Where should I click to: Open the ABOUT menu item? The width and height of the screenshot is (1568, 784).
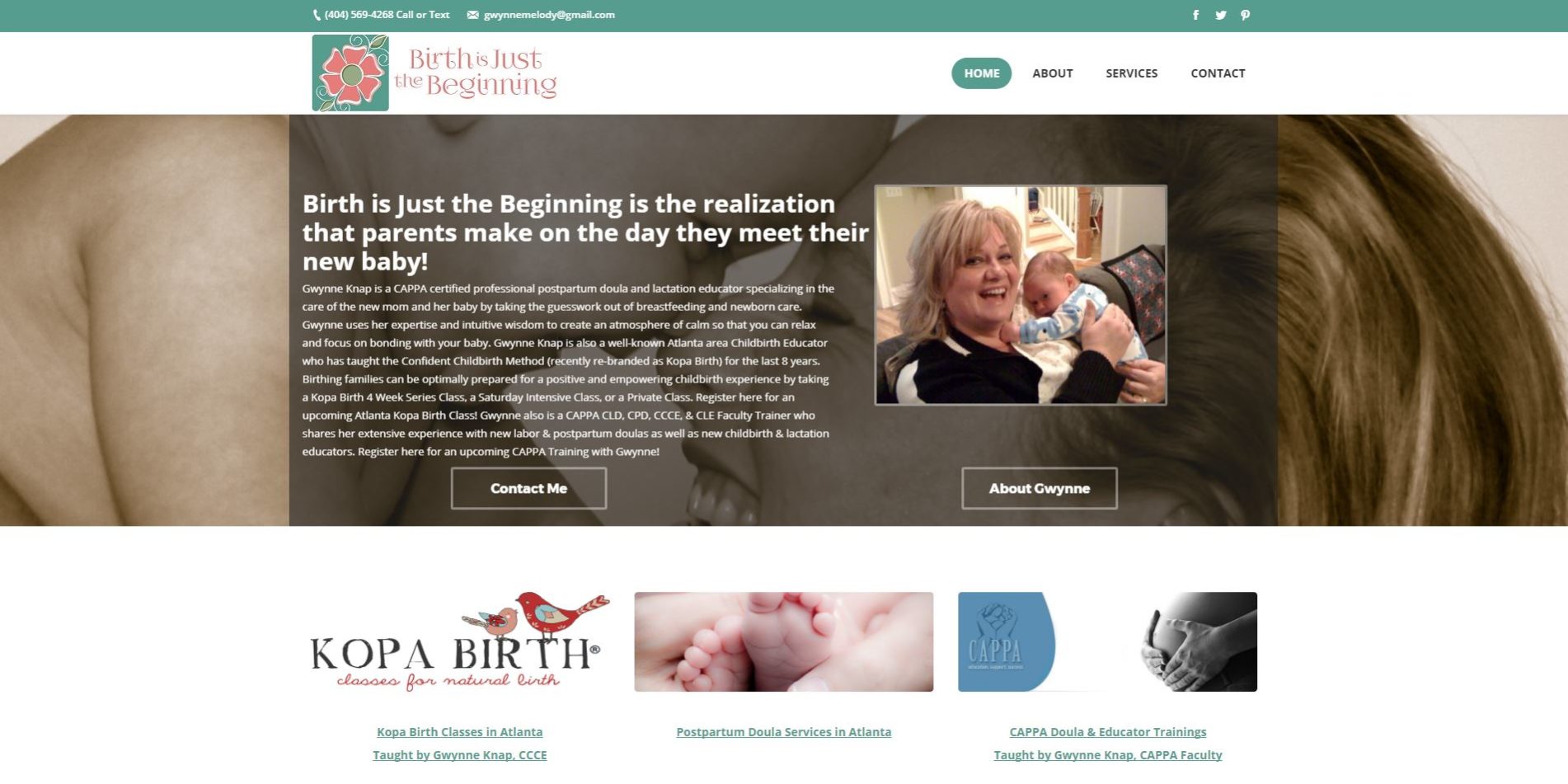click(1053, 73)
